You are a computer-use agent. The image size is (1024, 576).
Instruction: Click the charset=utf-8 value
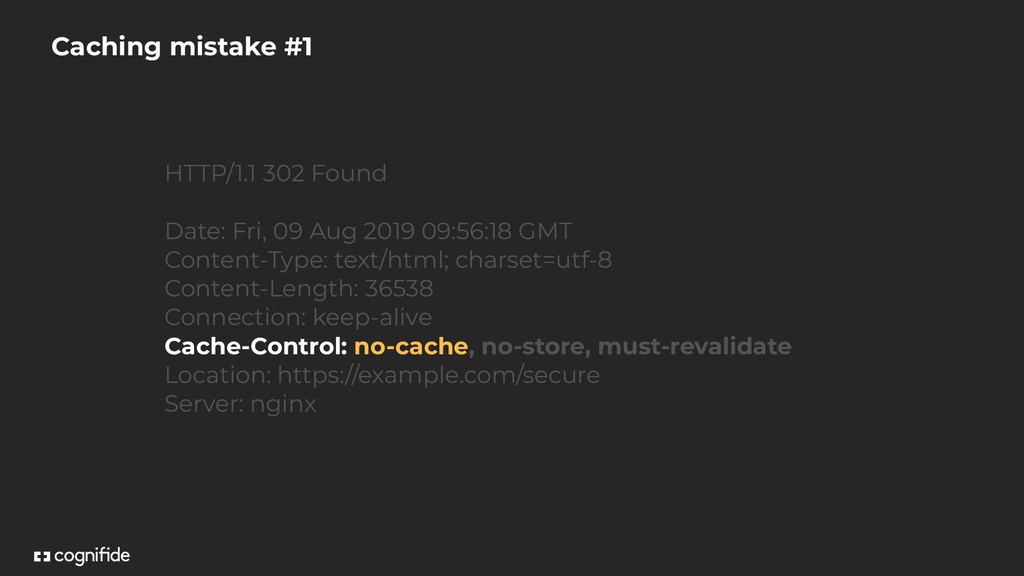(x=534, y=260)
